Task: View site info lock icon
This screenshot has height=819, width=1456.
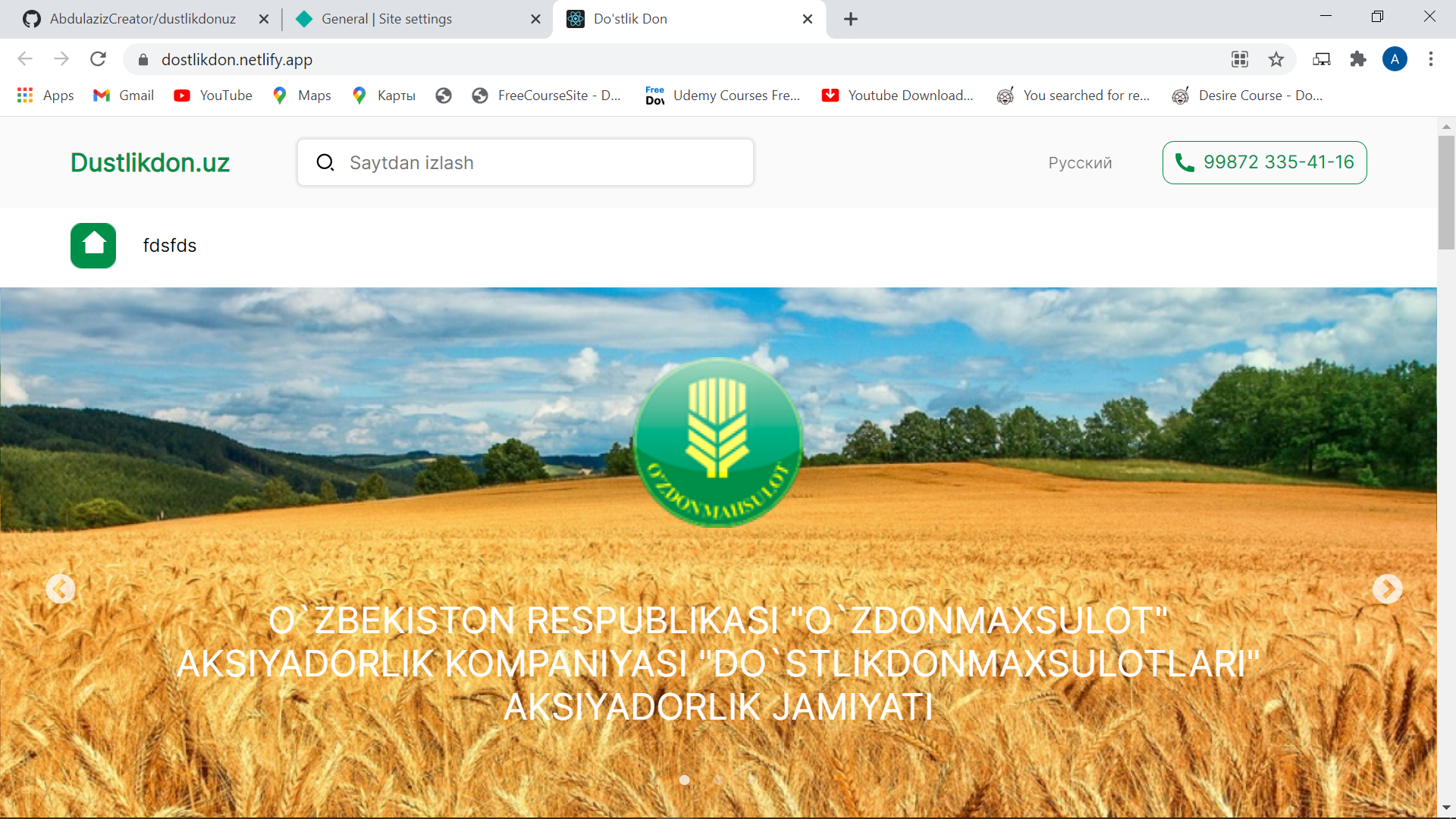Action: click(143, 59)
